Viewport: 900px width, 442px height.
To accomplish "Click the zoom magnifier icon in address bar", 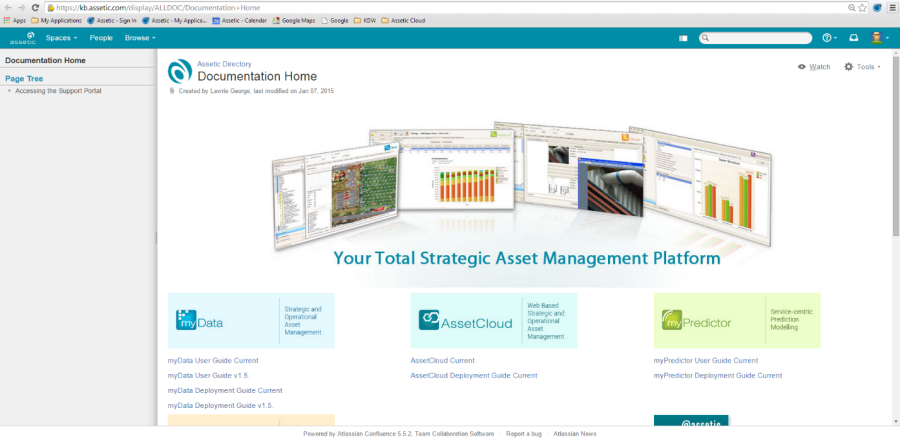I will pos(852,8).
